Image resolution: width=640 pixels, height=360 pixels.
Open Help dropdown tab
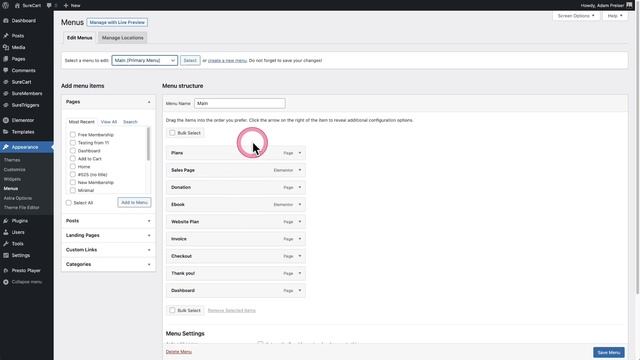[x=615, y=16]
